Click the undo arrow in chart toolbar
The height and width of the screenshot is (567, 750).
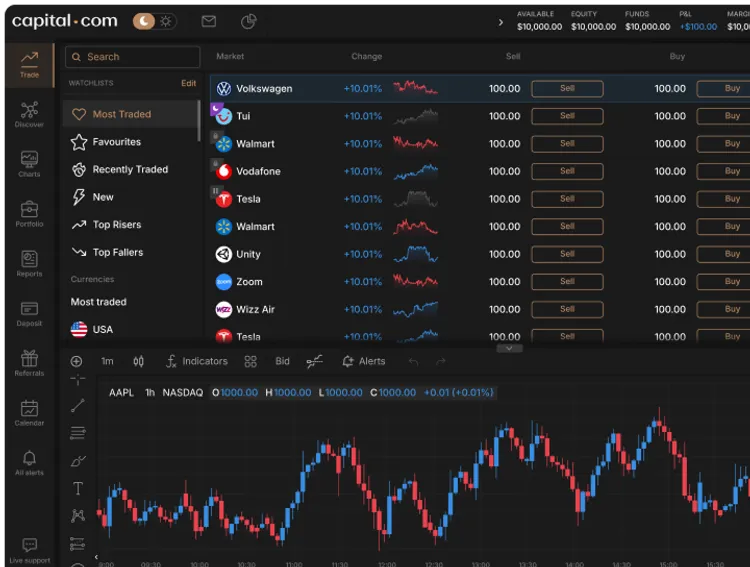pos(414,362)
